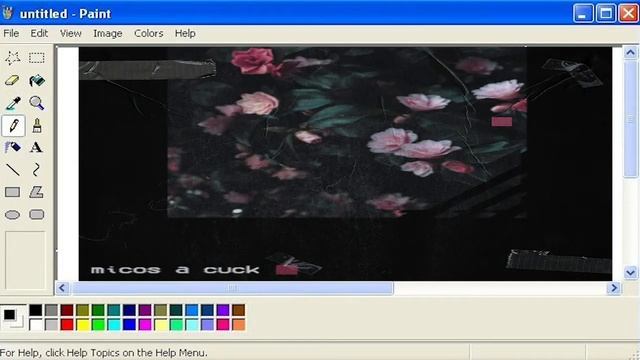The height and width of the screenshot is (360, 640).
Task: Click the horizontal scrollbar right arrow
Action: click(x=614, y=288)
